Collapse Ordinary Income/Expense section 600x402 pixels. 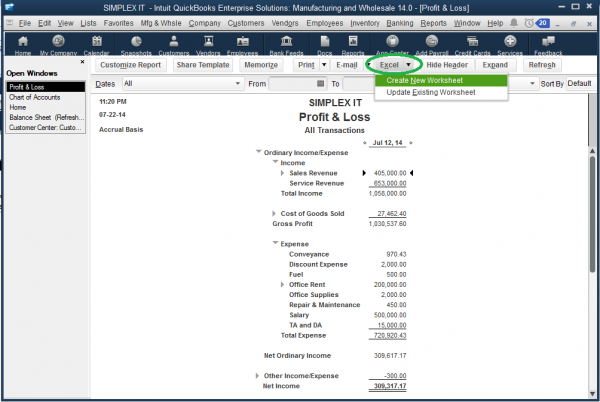point(258,152)
